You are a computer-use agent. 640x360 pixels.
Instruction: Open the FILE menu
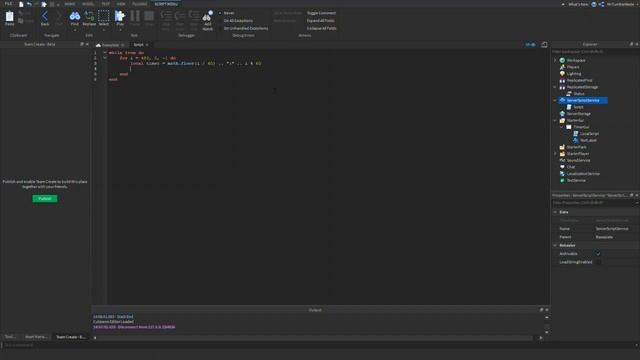tap(8, 4)
